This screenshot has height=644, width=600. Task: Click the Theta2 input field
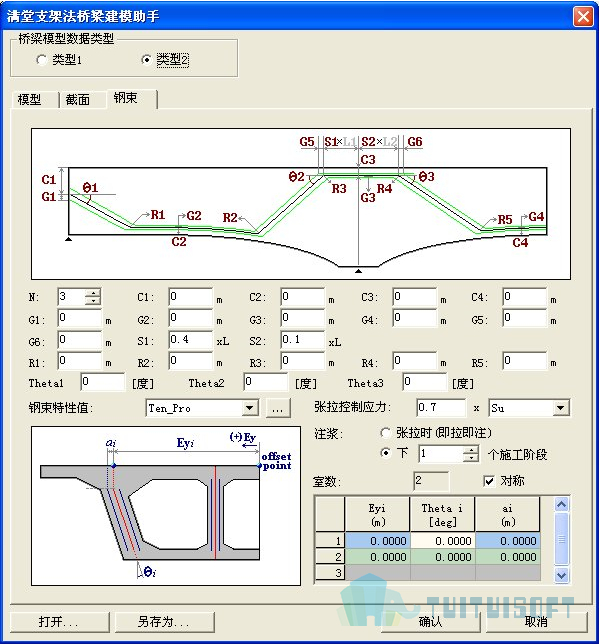[x=266, y=382]
